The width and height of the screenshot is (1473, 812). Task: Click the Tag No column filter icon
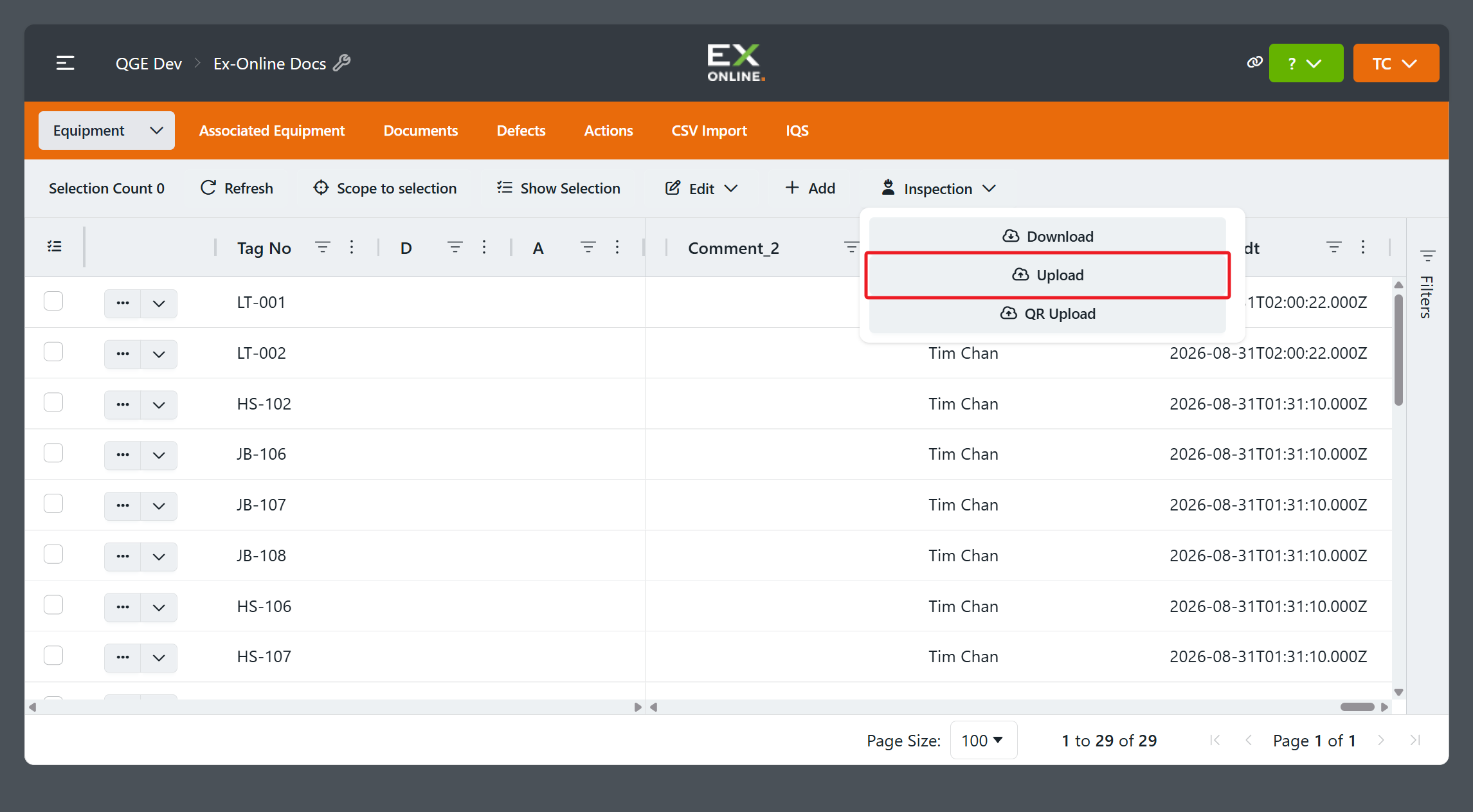pyautogui.click(x=323, y=248)
